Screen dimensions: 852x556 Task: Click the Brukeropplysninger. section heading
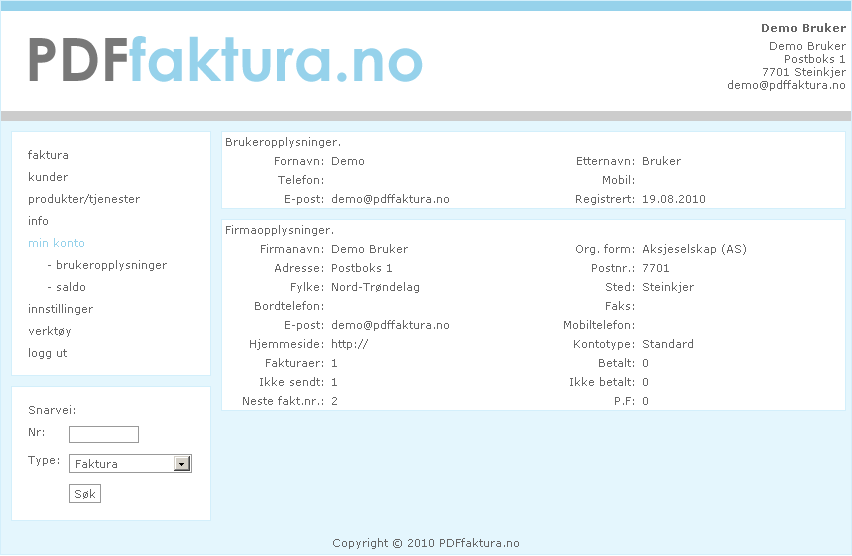pos(283,142)
